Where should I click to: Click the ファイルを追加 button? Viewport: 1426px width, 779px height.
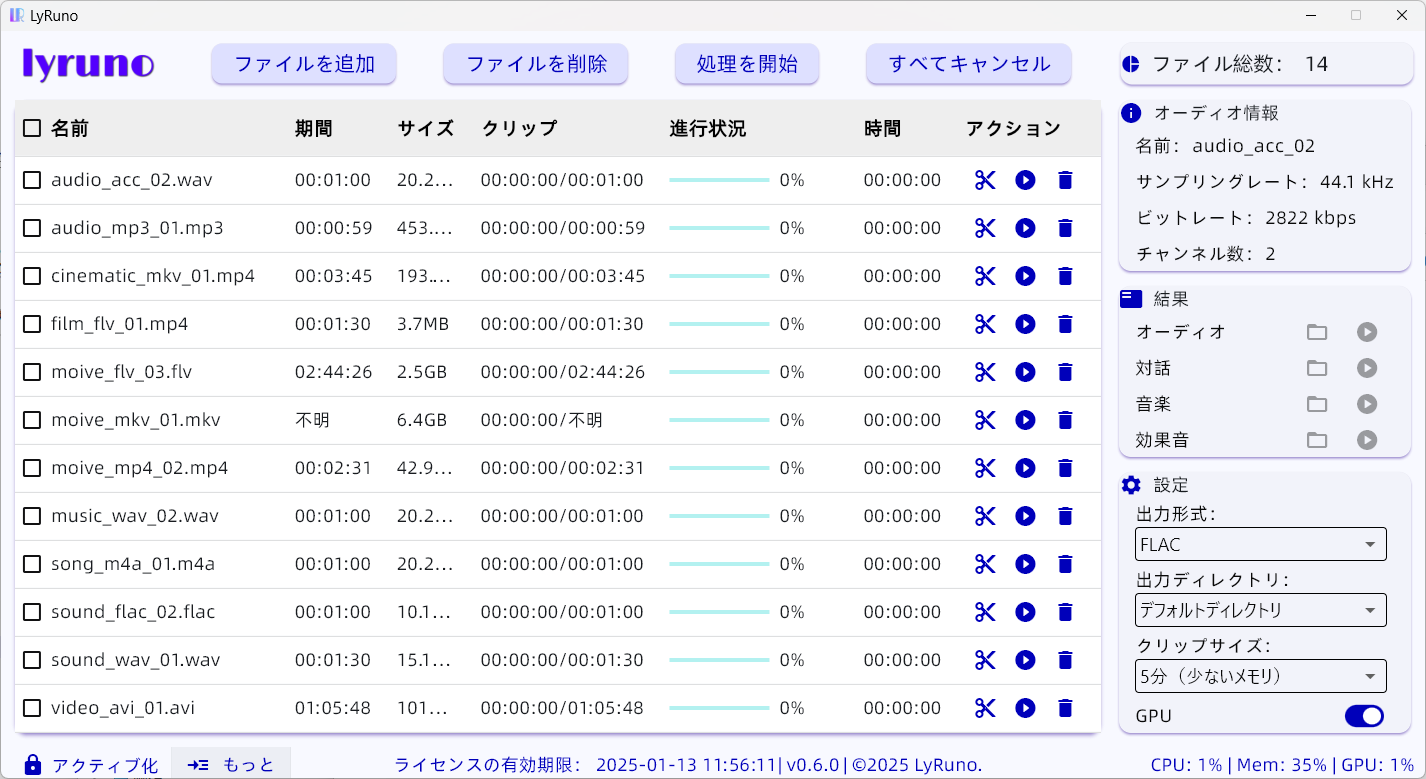[303, 63]
